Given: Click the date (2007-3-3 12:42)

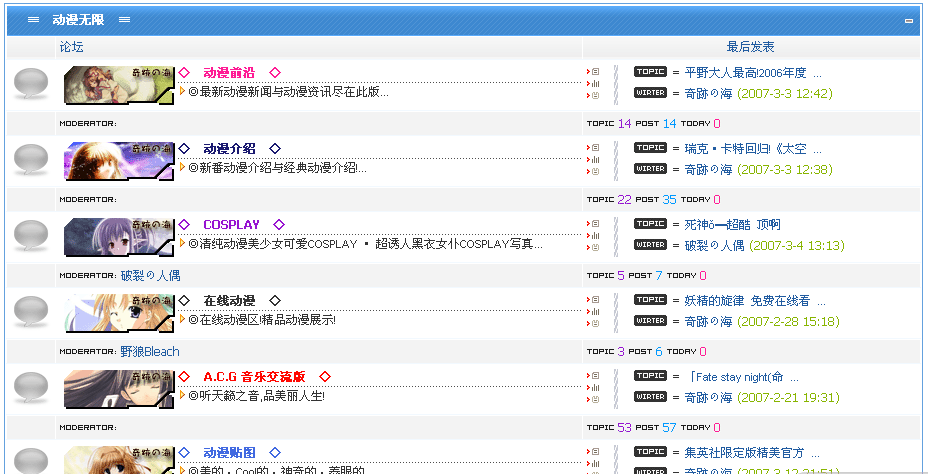Looking at the screenshot, I should pos(785,93).
